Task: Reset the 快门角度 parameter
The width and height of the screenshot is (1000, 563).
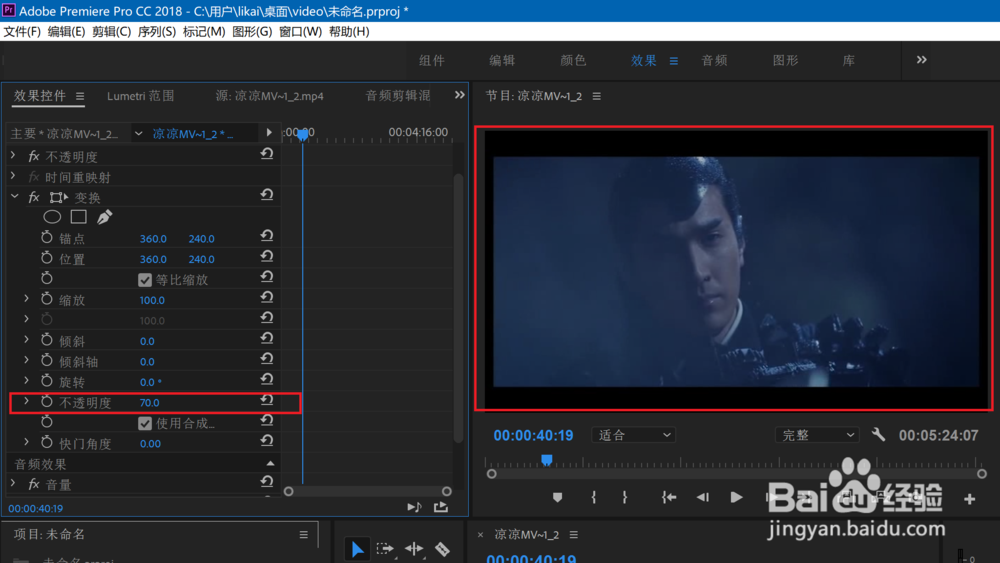Action: click(x=267, y=441)
